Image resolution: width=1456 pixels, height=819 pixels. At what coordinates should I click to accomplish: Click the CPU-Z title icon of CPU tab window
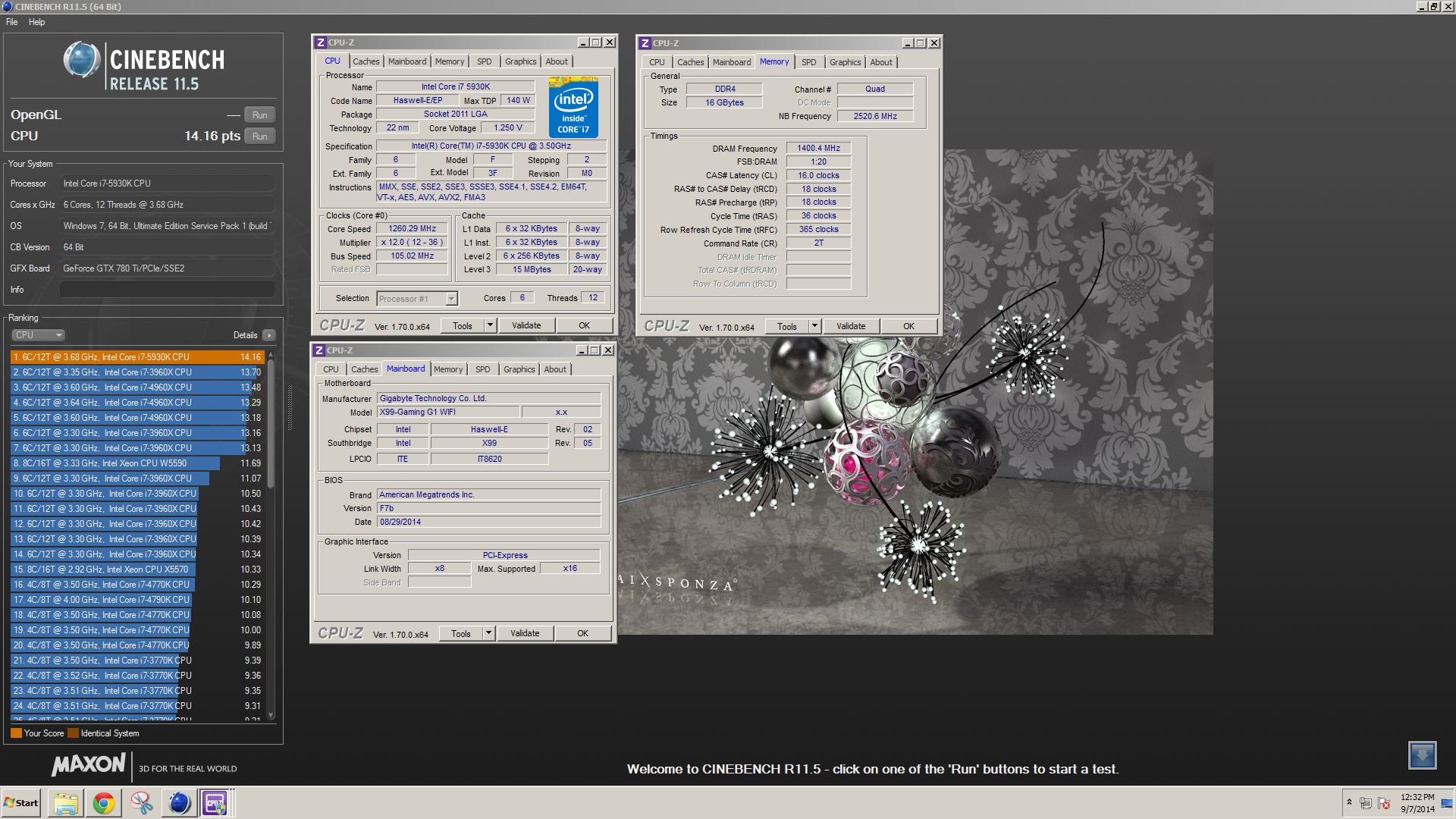point(321,42)
